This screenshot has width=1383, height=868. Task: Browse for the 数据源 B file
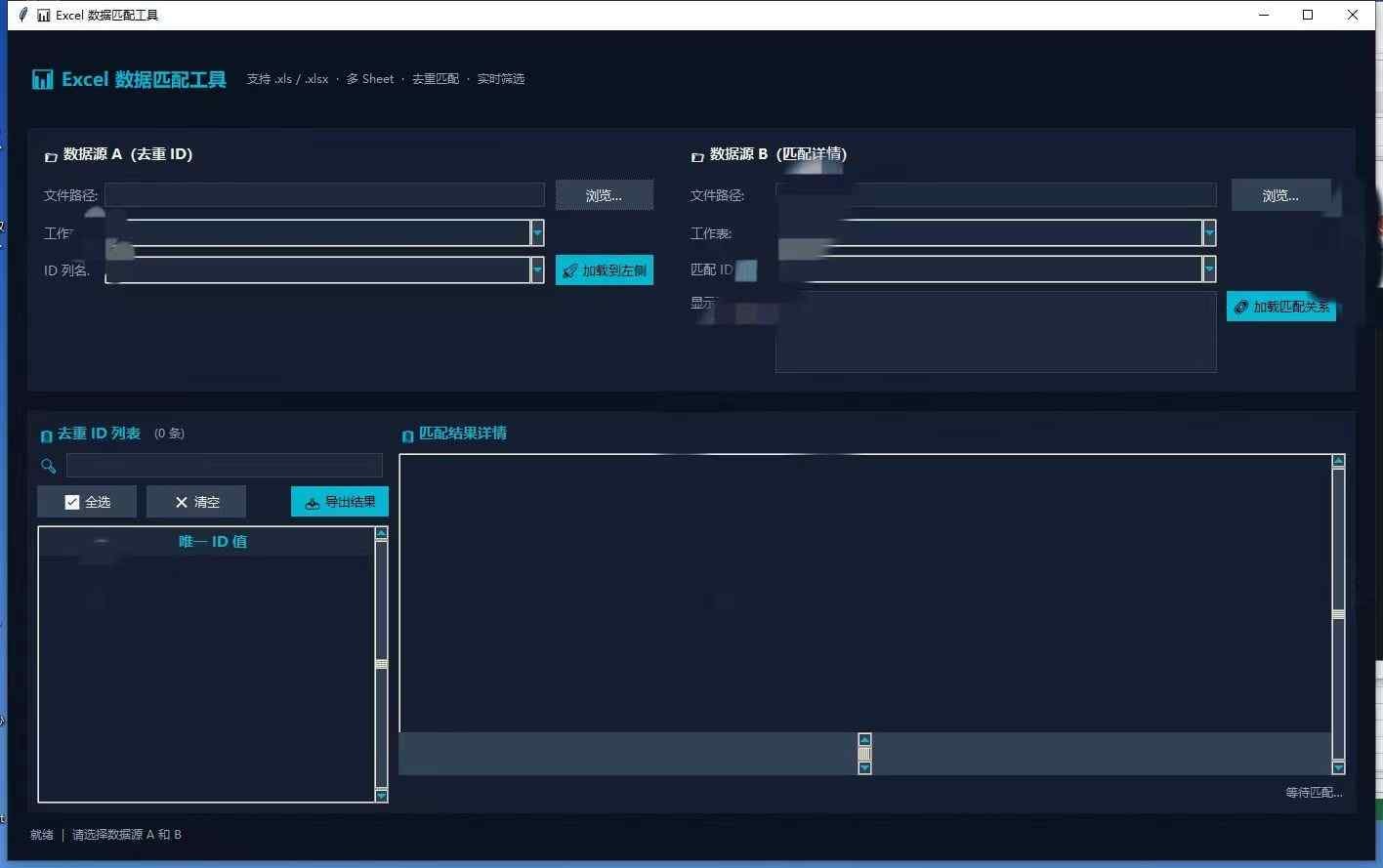point(1280,195)
